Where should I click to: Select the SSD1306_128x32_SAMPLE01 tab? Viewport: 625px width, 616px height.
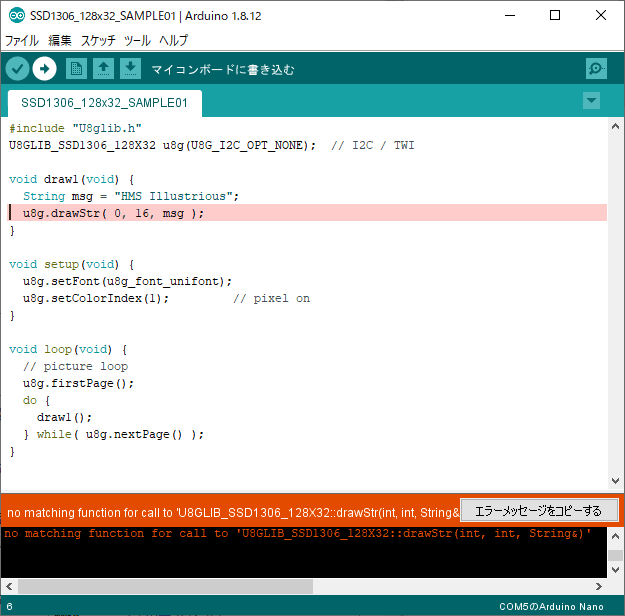pyautogui.click(x=104, y=103)
